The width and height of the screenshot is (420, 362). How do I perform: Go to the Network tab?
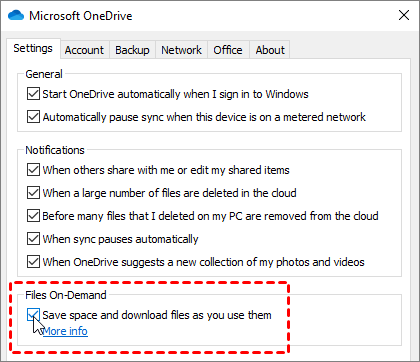click(181, 50)
